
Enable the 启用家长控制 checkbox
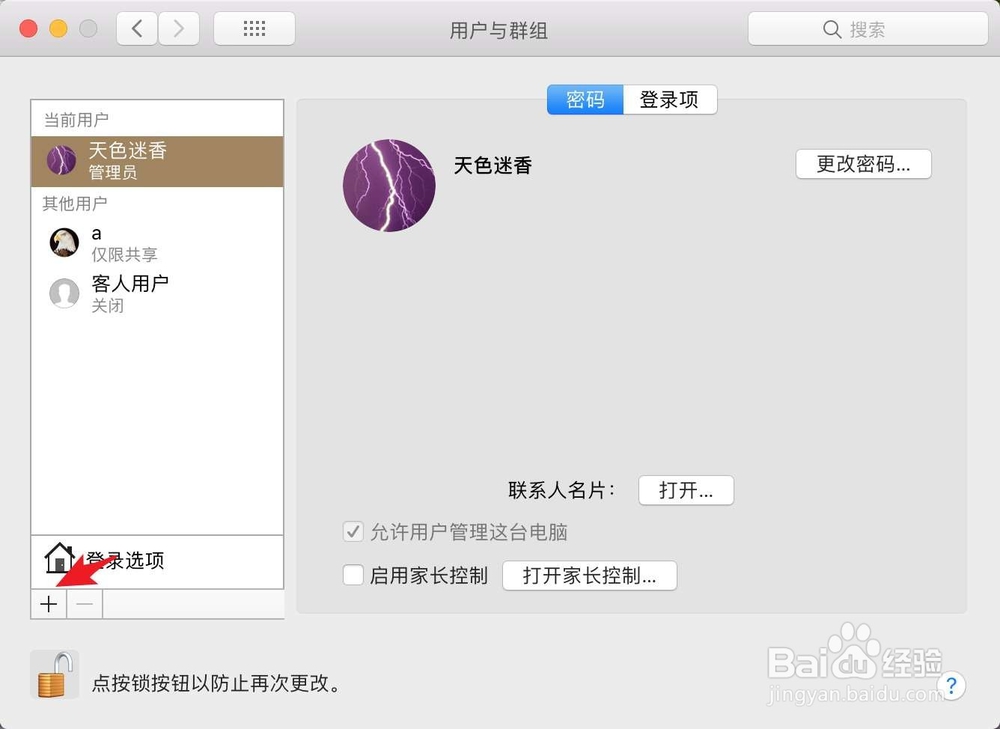[353, 575]
